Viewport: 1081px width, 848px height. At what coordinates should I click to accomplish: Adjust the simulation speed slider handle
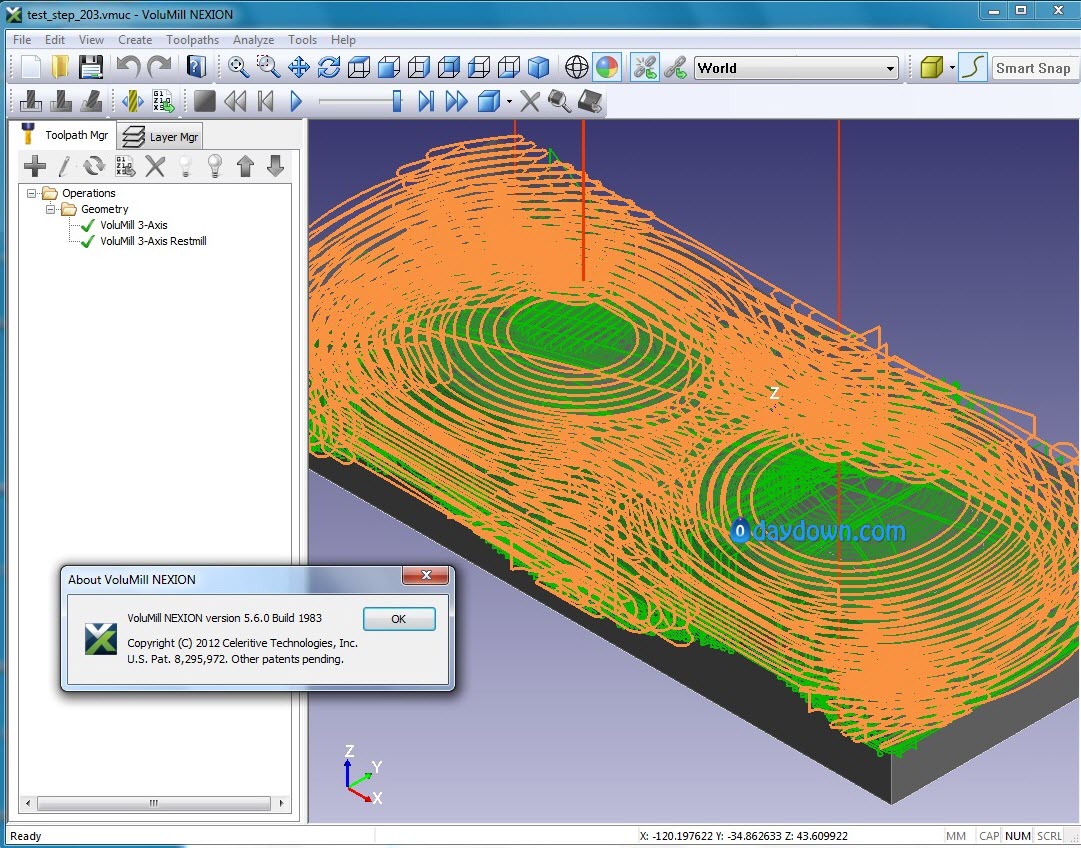(396, 101)
